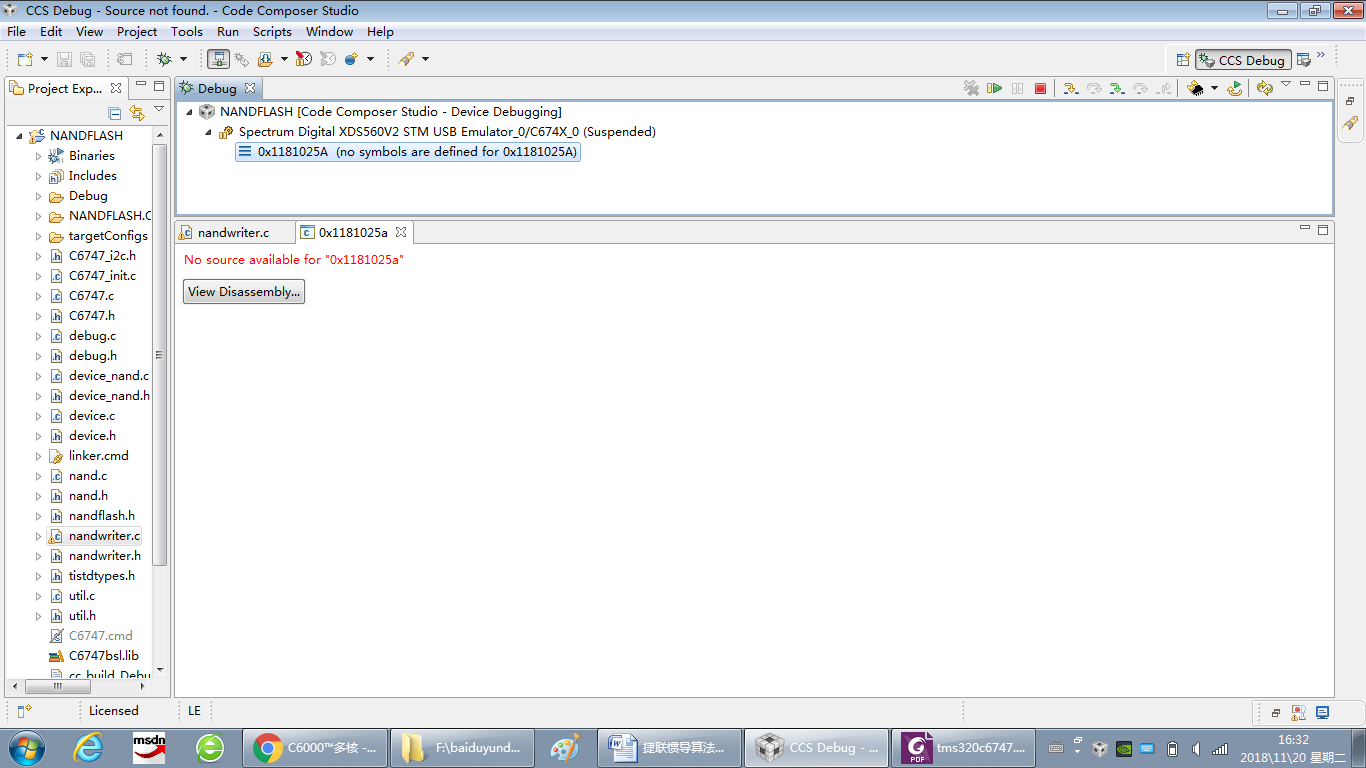Expand the Includes tree node
The image size is (1366, 768).
click(39, 176)
